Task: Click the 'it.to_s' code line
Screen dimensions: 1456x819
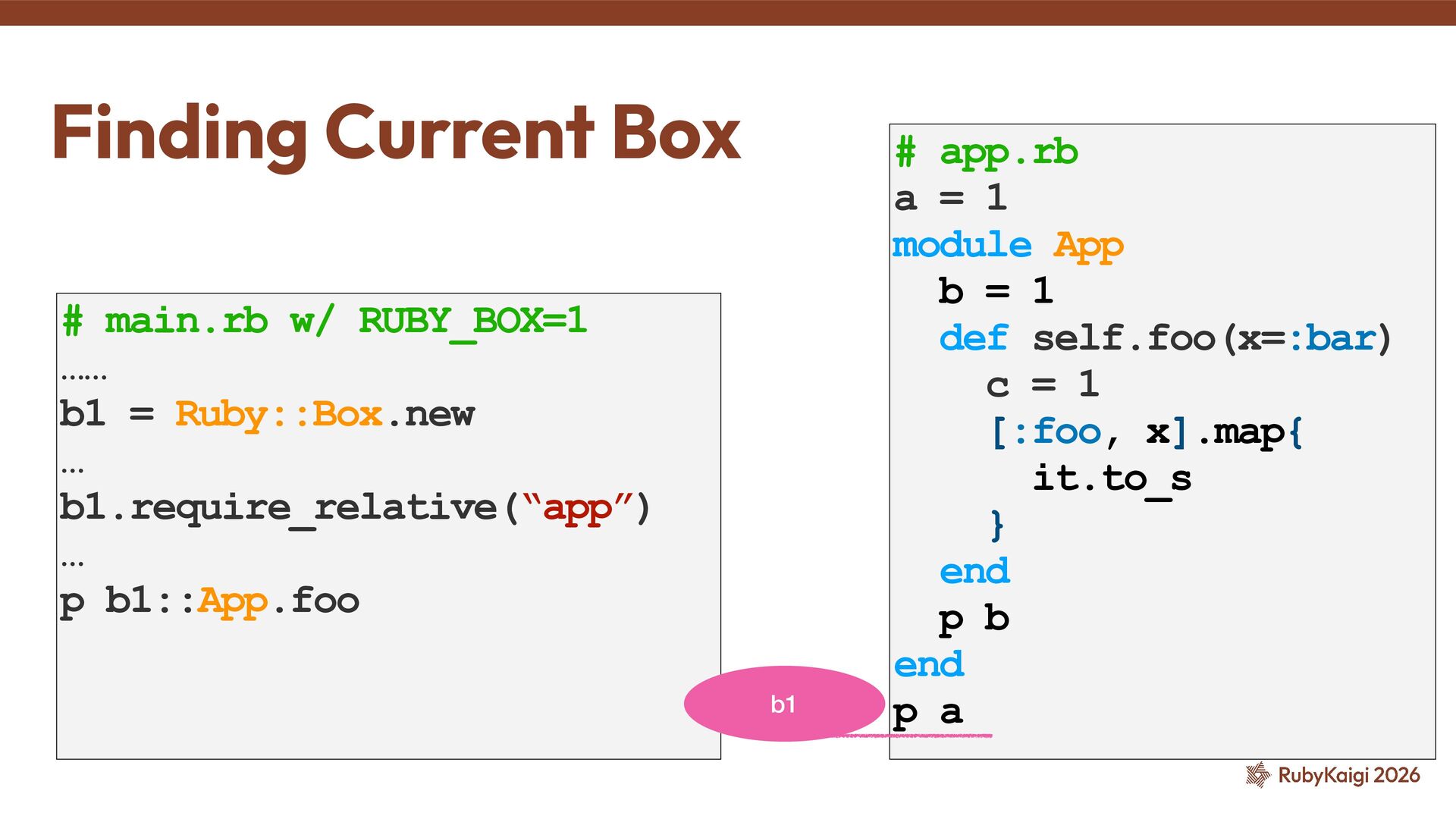Action: click(1112, 479)
